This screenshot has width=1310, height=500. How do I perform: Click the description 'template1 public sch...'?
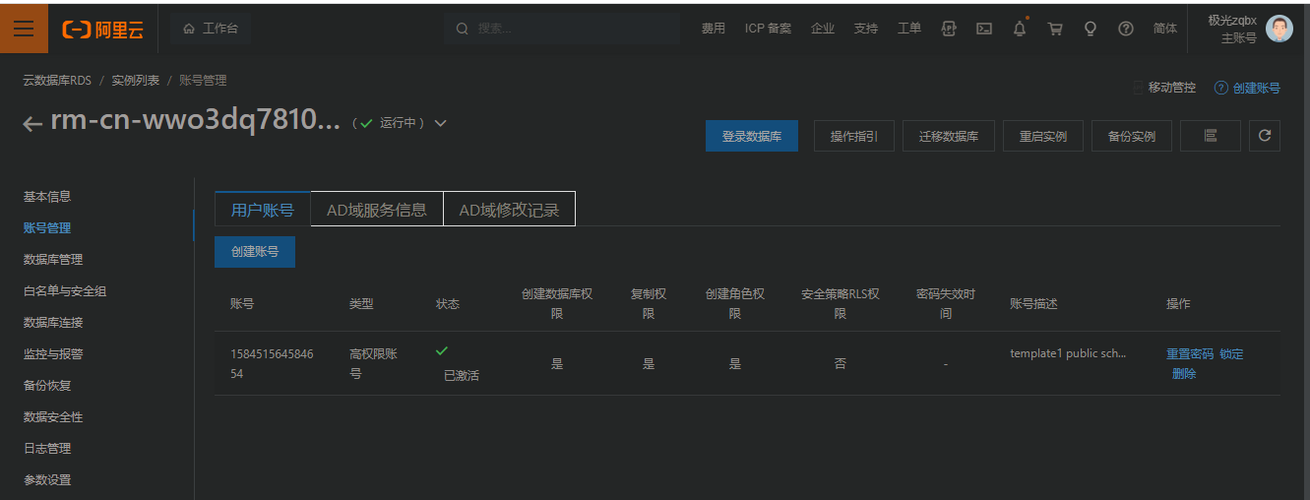[x=1069, y=354]
